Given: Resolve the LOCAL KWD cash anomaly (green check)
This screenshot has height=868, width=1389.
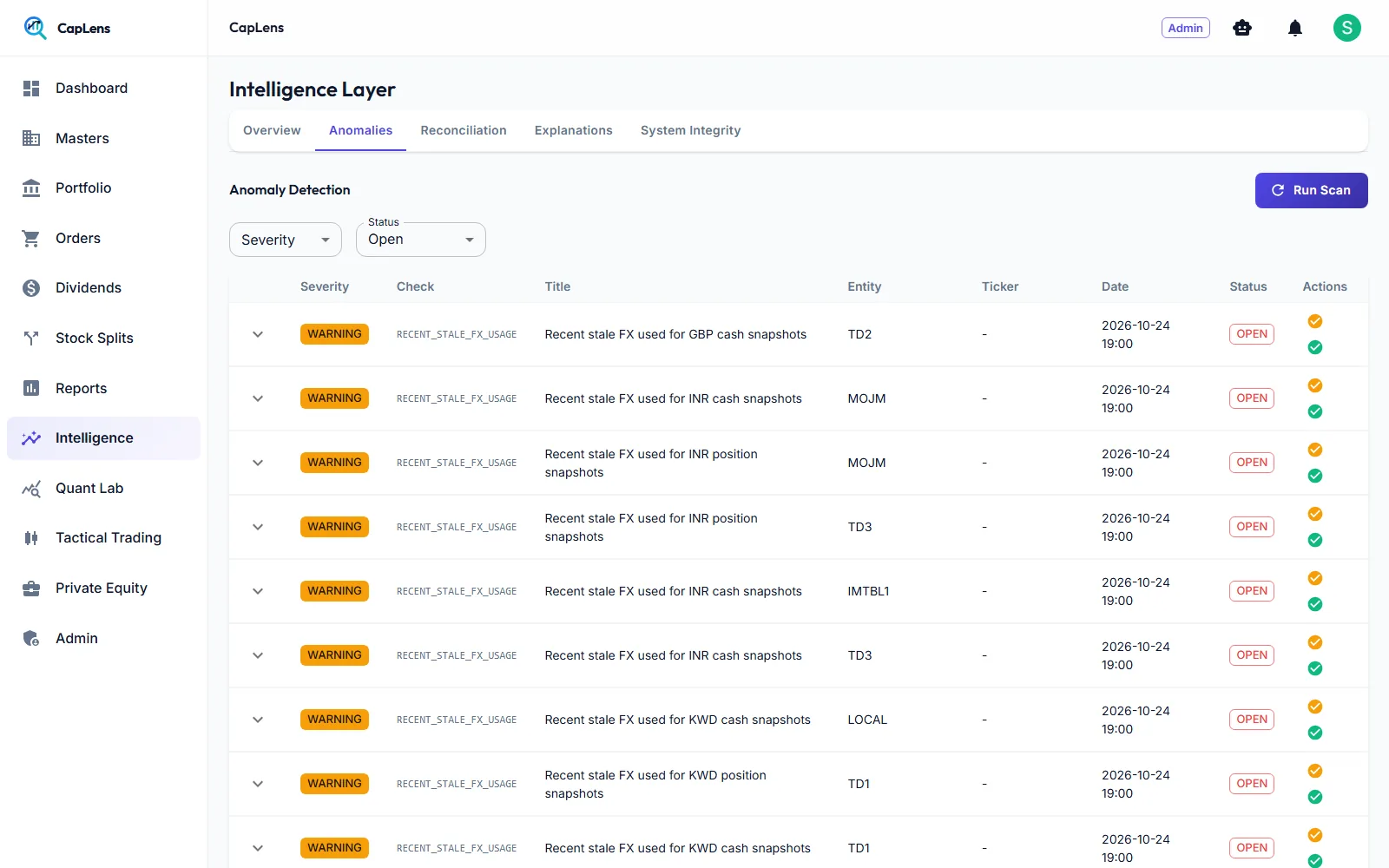Looking at the screenshot, I should 1315,733.
